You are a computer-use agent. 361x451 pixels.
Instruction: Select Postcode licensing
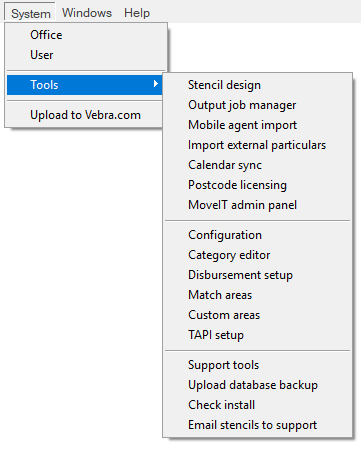coord(257,185)
